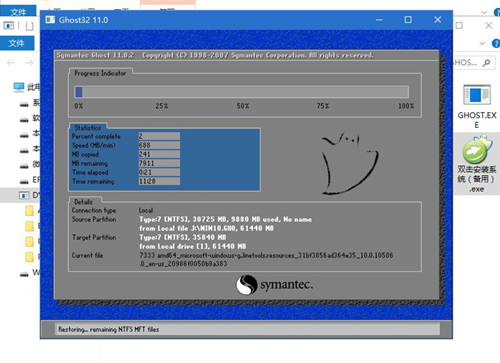Click the progress indicator bar
The image size is (500, 363).
[x=242, y=92]
